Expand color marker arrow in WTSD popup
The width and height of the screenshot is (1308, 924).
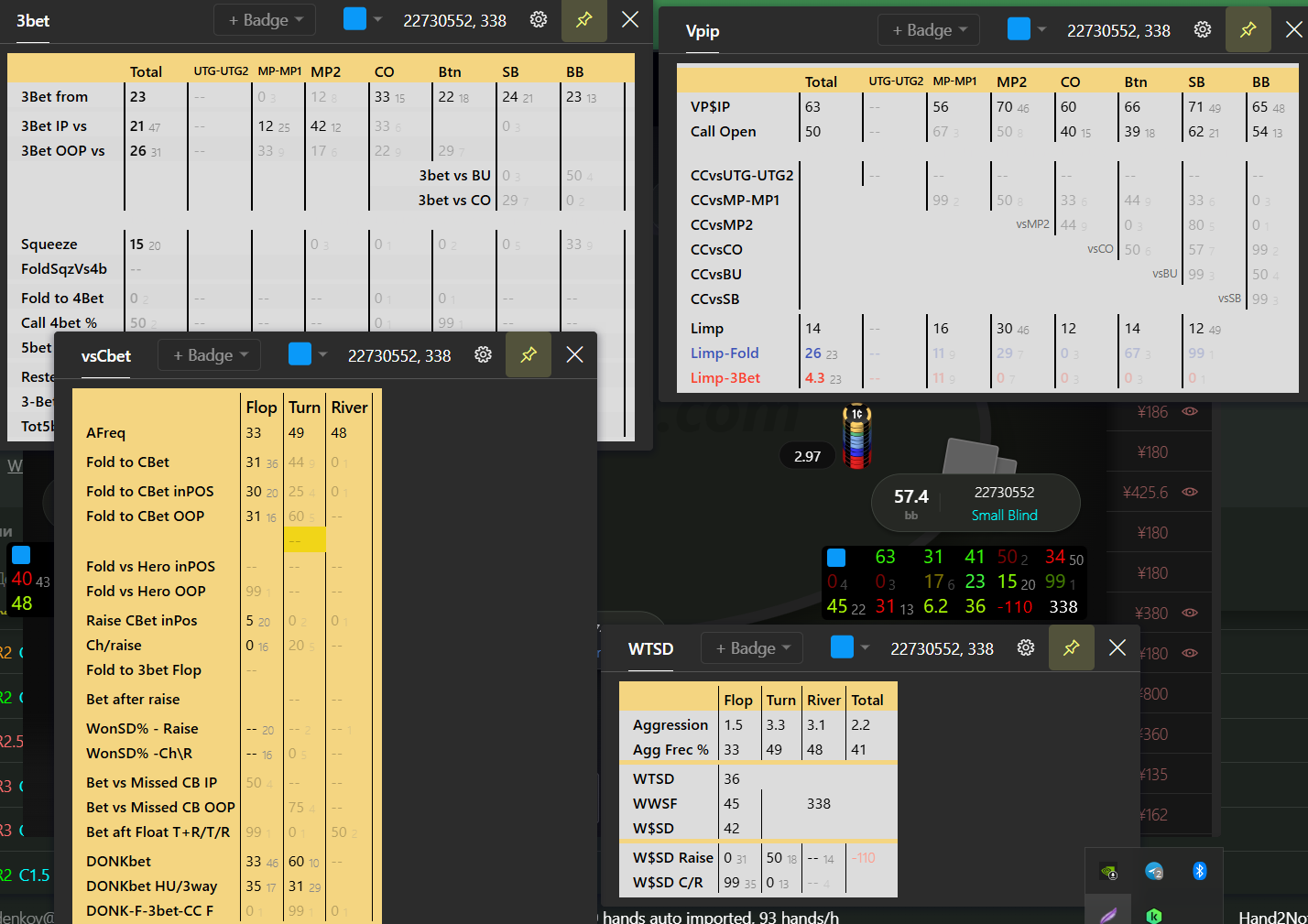click(865, 648)
